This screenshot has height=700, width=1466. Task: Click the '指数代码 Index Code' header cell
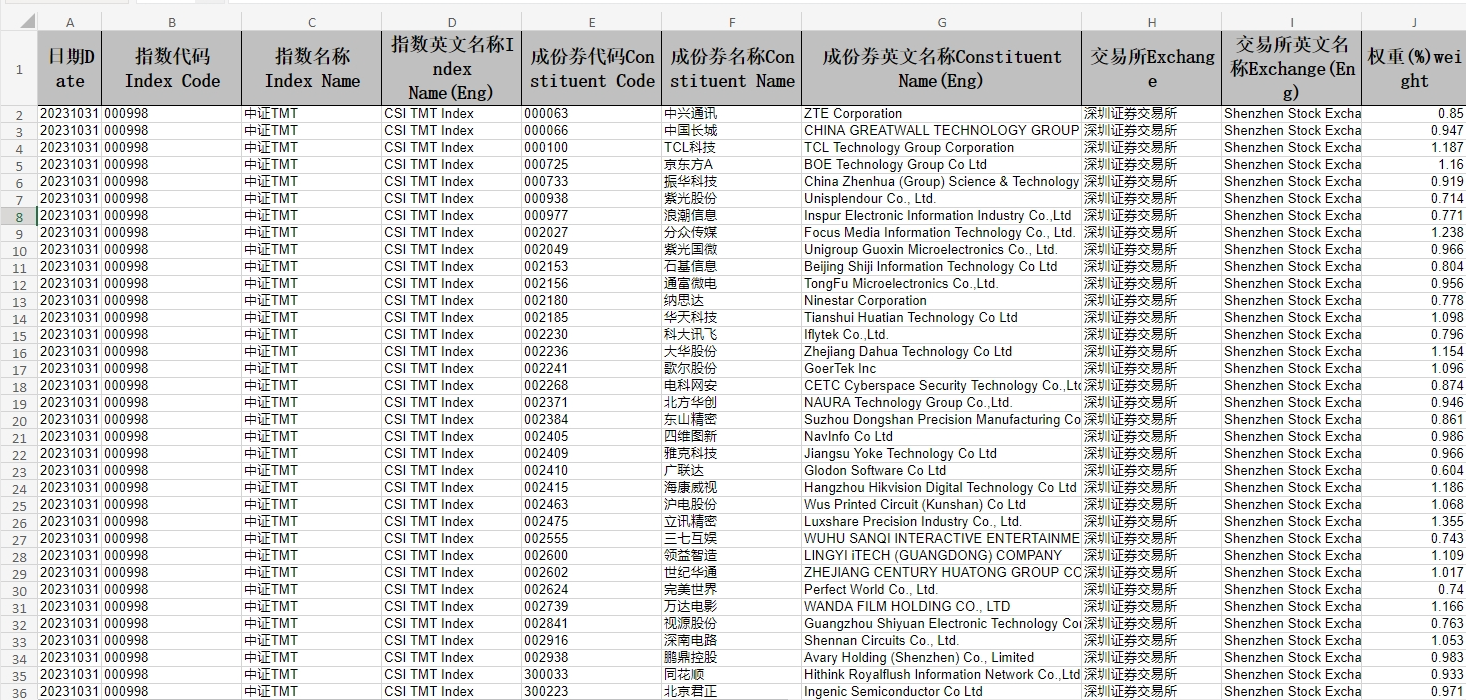(172, 68)
